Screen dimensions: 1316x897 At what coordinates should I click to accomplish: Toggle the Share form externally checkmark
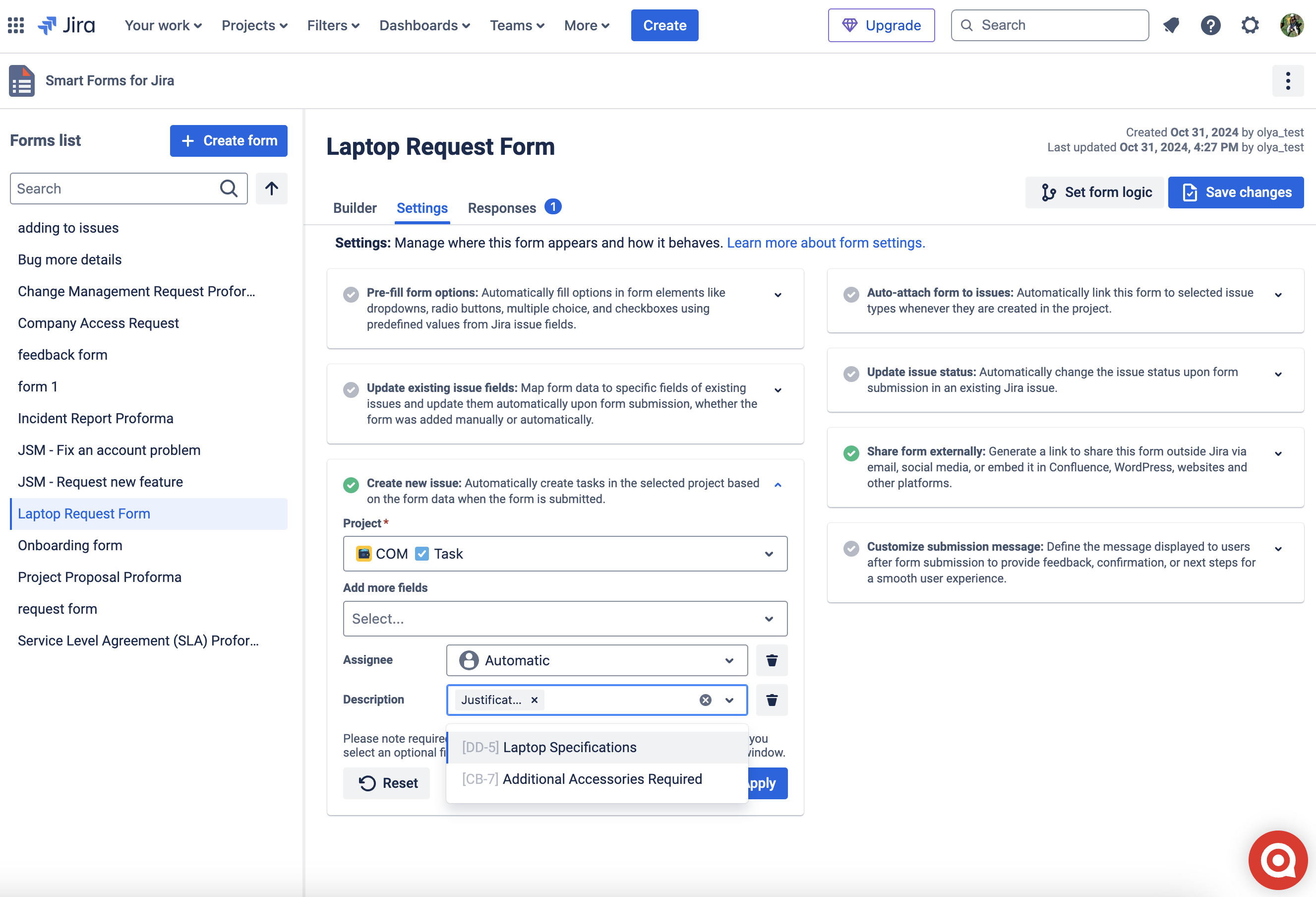[852, 453]
